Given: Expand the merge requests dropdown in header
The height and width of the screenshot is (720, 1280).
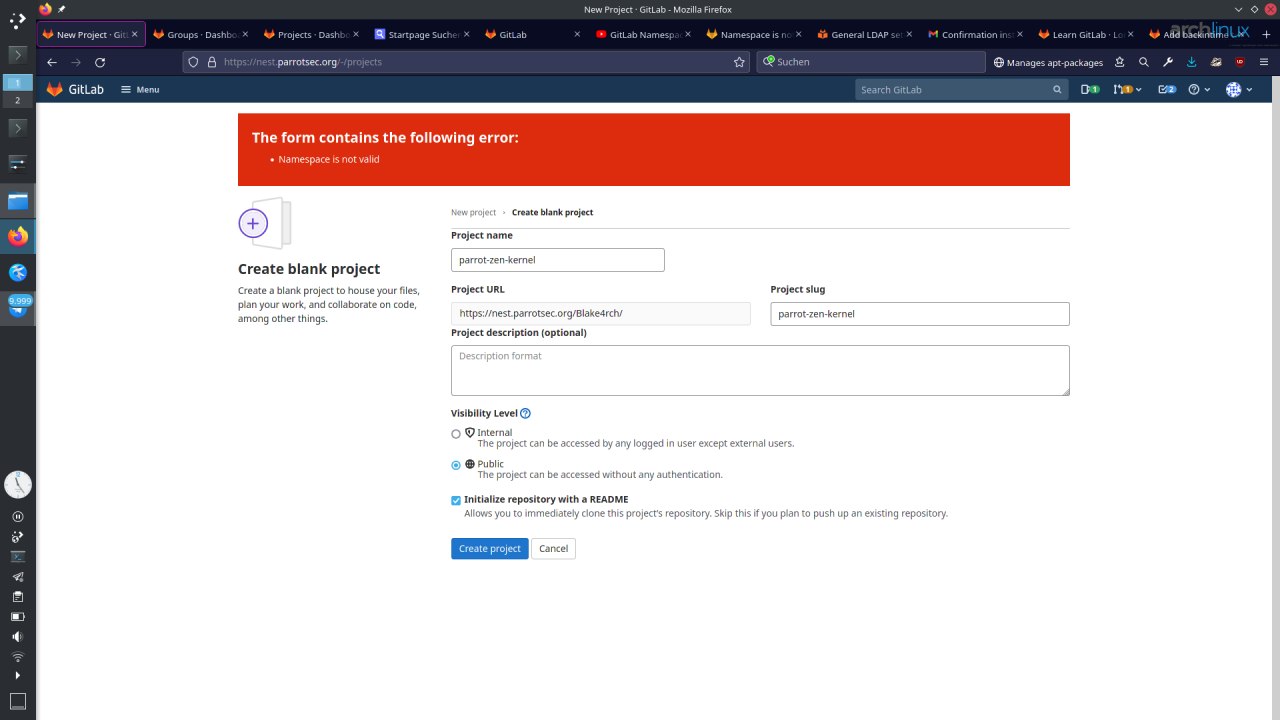Looking at the screenshot, I should tap(1128, 90).
